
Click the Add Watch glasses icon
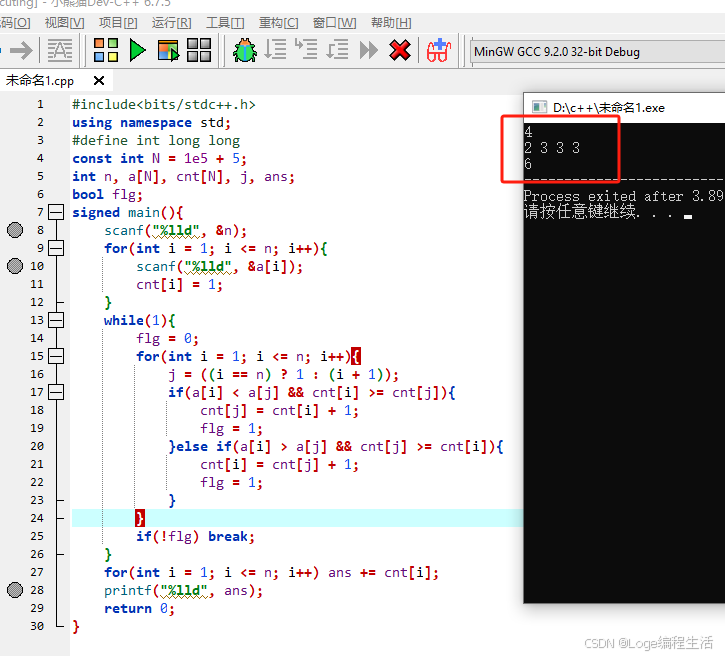click(x=438, y=50)
